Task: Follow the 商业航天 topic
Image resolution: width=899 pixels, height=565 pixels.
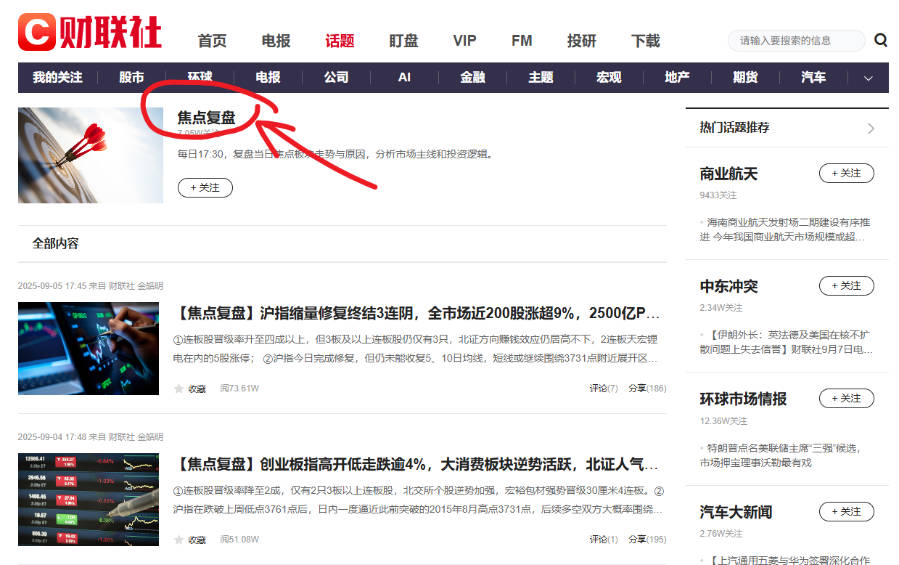Action: pyautogui.click(x=845, y=173)
